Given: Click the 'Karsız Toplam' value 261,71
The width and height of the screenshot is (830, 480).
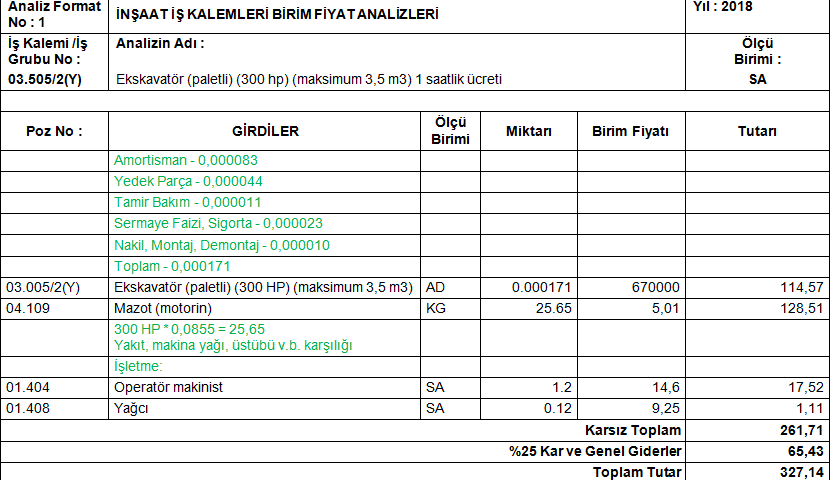Looking at the screenshot, I should (x=757, y=430).
